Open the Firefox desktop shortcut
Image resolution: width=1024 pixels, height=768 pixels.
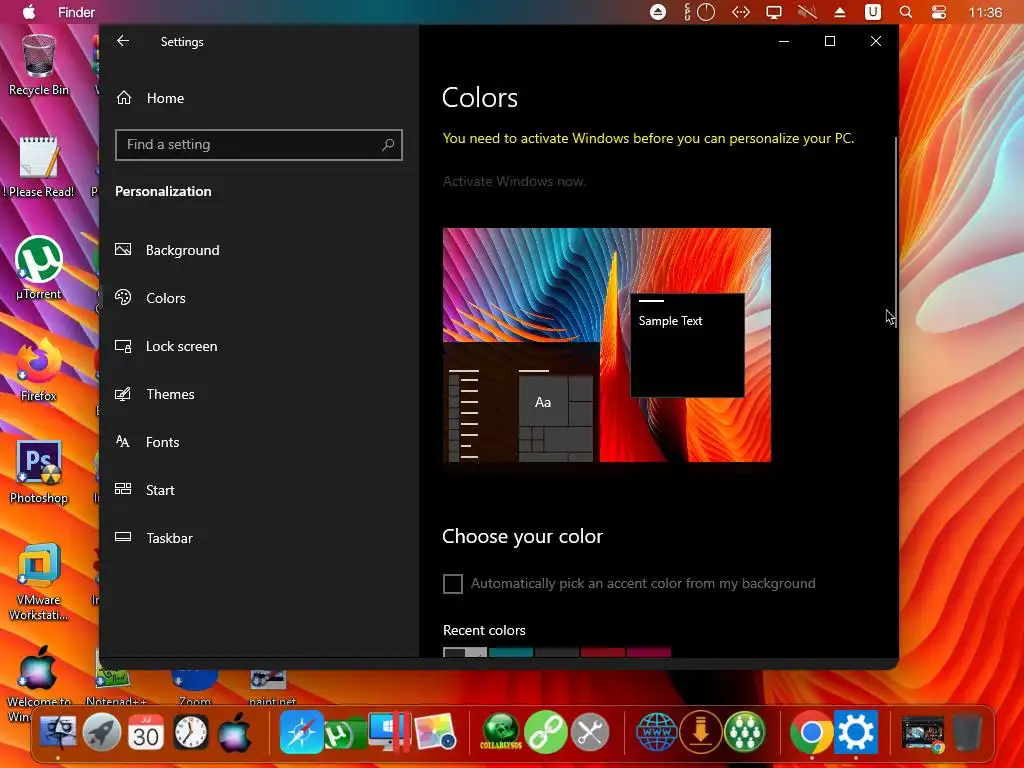[39, 370]
